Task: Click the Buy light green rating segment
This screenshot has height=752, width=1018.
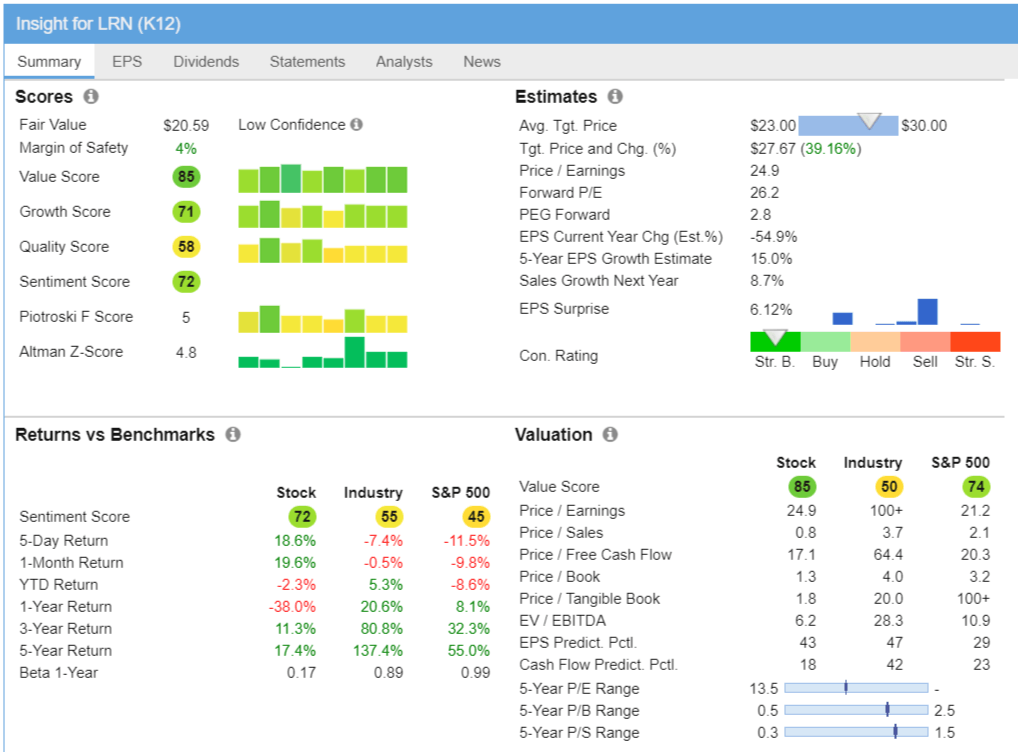Action: point(825,342)
